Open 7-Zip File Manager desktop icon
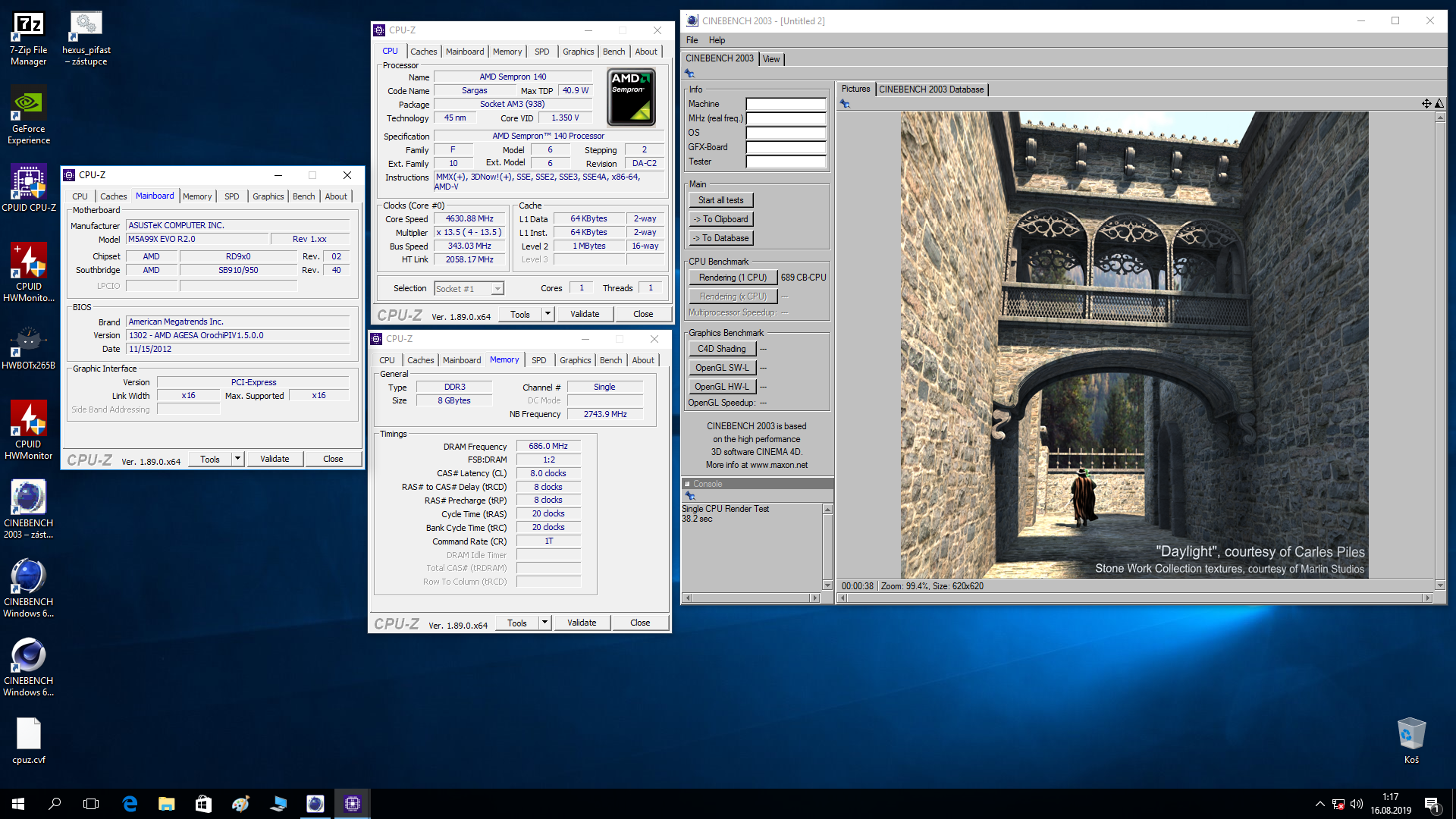The width and height of the screenshot is (1456, 819). click(29, 38)
